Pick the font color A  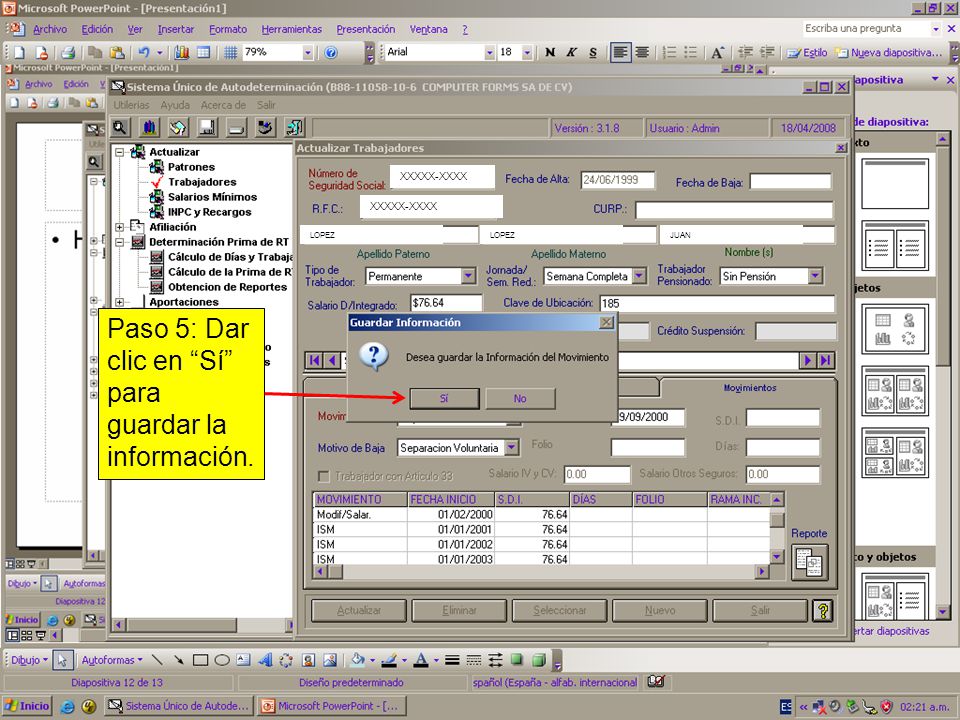pos(421,660)
